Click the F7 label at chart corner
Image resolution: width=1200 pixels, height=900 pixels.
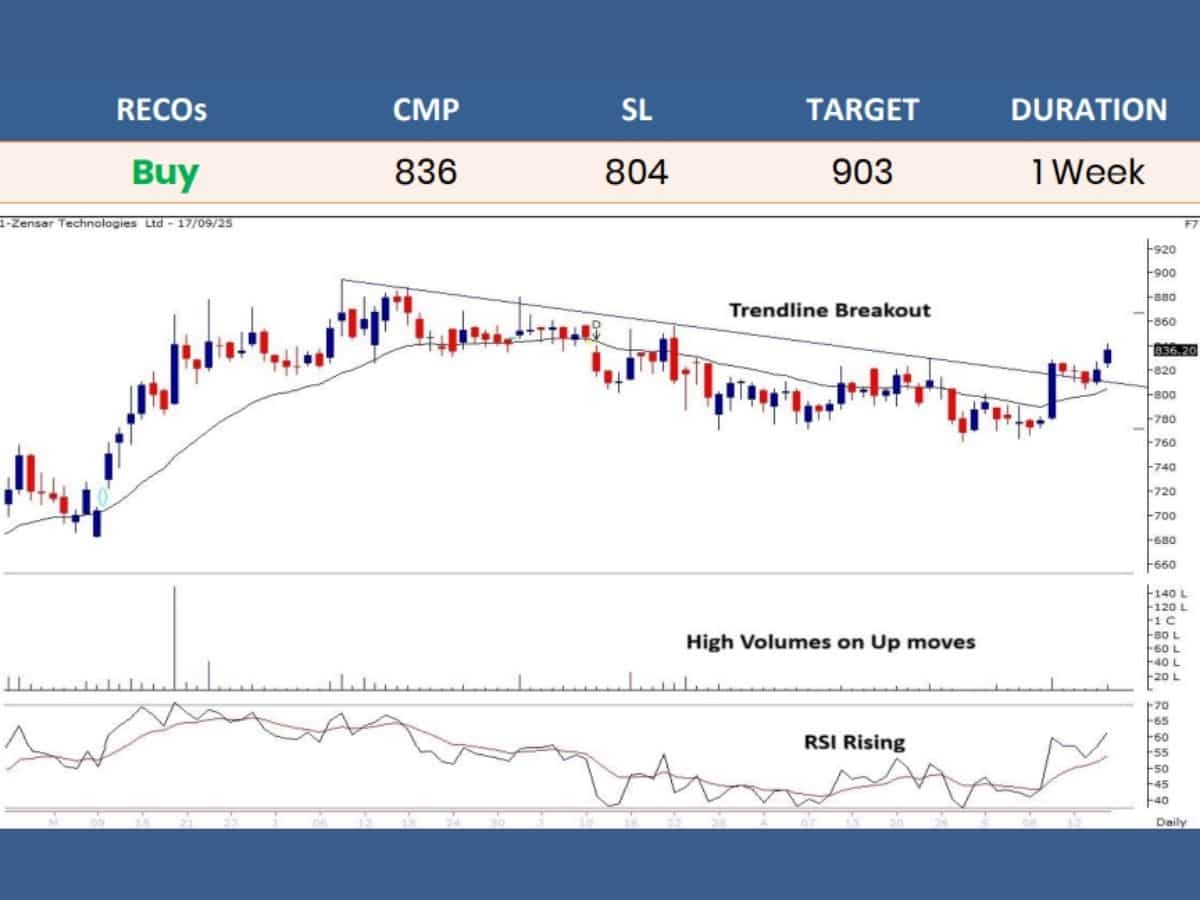pos(1190,225)
